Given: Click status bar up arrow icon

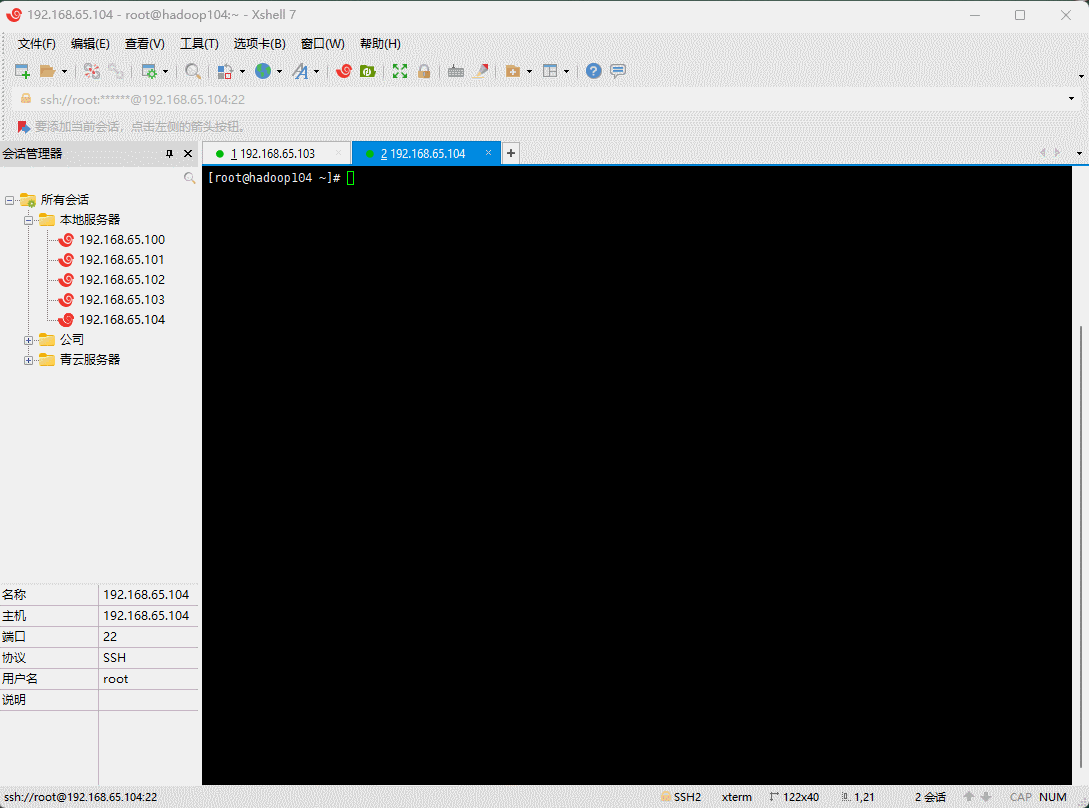Looking at the screenshot, I should tap(969, 797).
